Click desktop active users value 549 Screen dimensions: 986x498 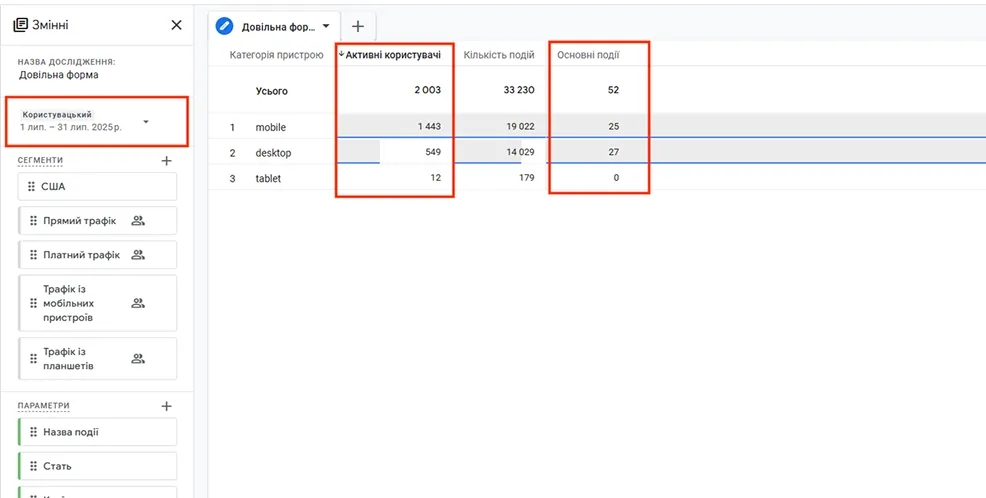(433, 152)
